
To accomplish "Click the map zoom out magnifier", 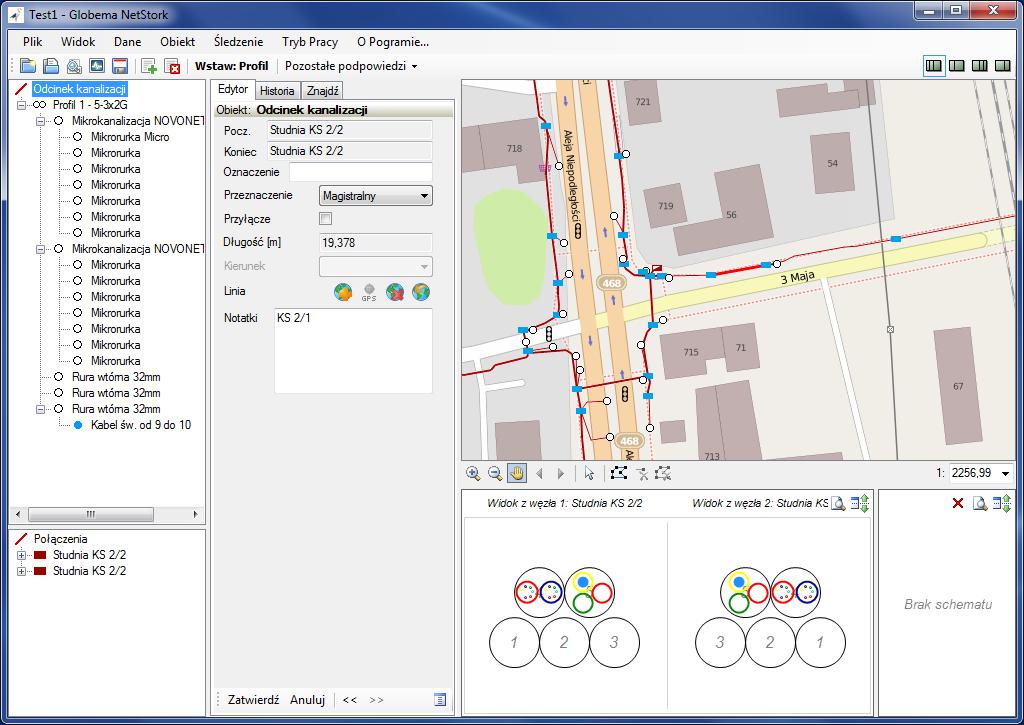I will (x=495, y=474).
